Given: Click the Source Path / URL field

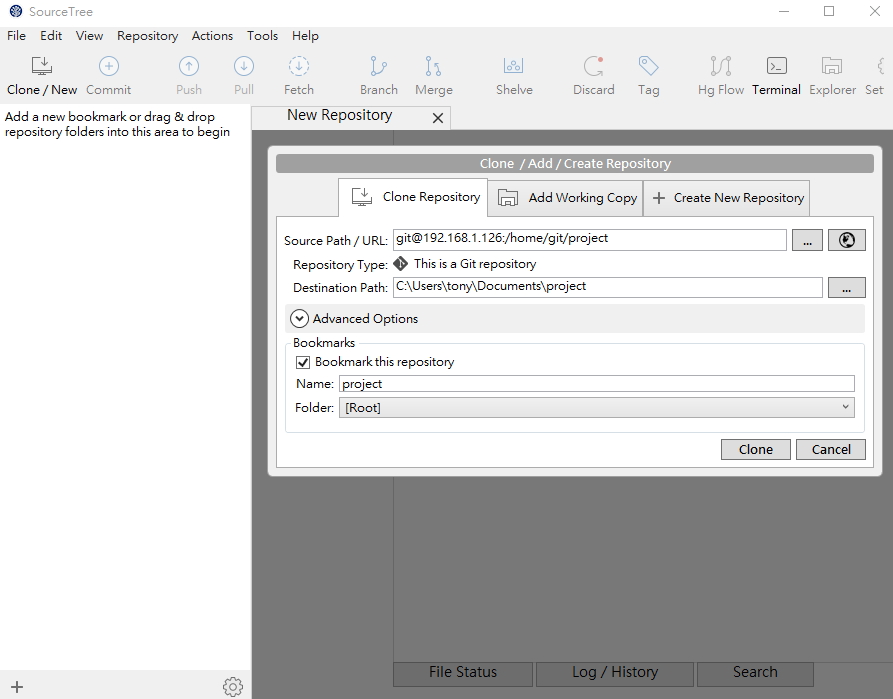Looking at the screenshot, I should pos(589,240).
